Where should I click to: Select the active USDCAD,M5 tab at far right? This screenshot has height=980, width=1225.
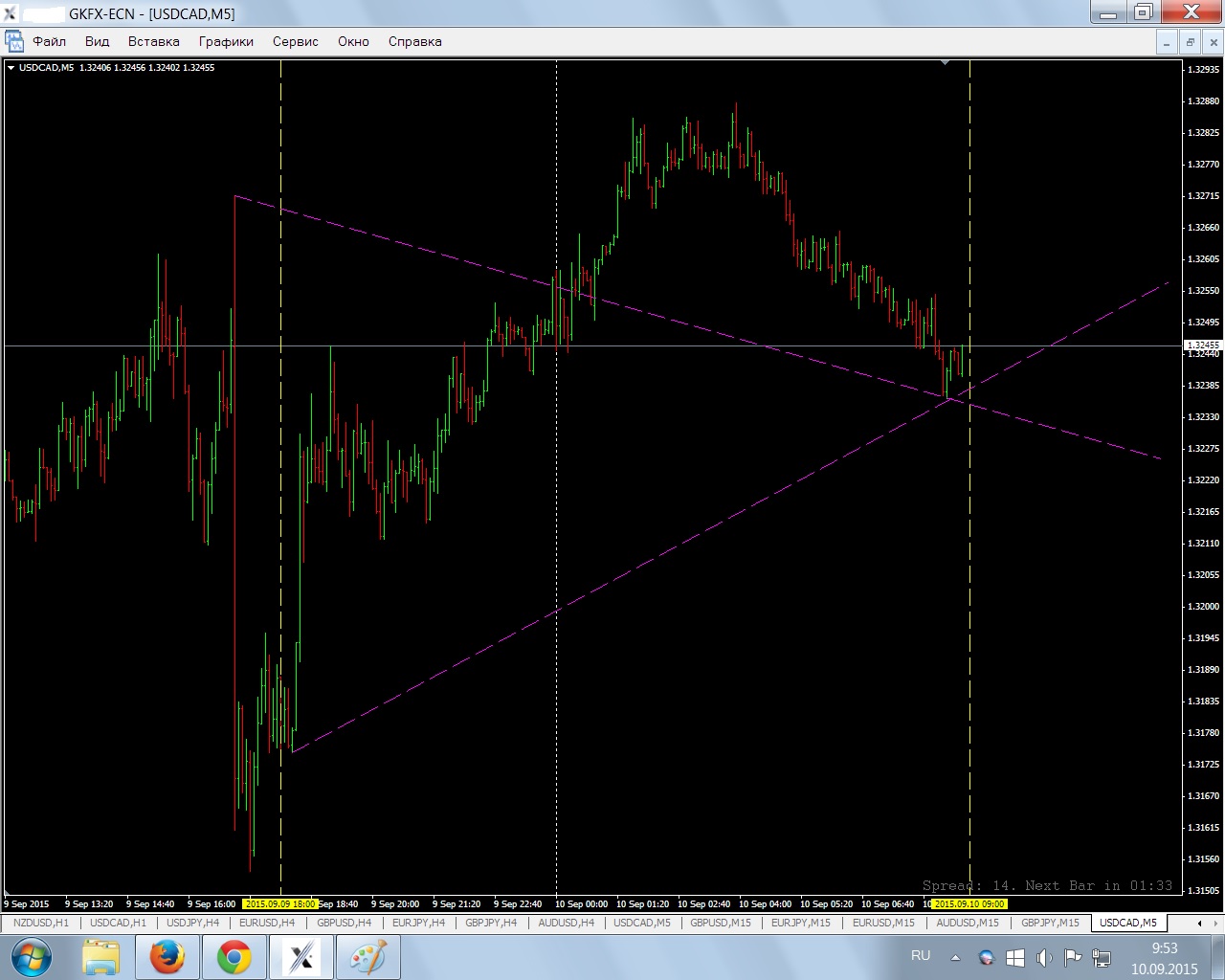(x=1128, y=923)
